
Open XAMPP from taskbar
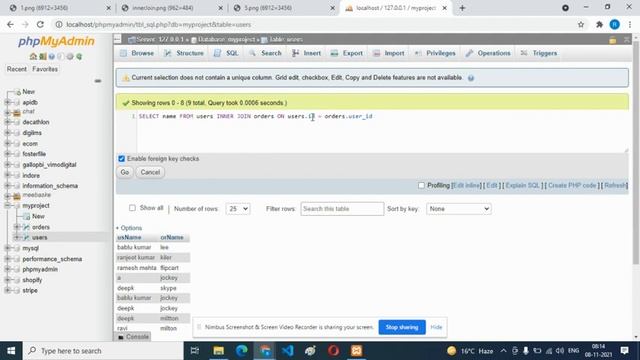pyautogui.click(x=356, y=351)
